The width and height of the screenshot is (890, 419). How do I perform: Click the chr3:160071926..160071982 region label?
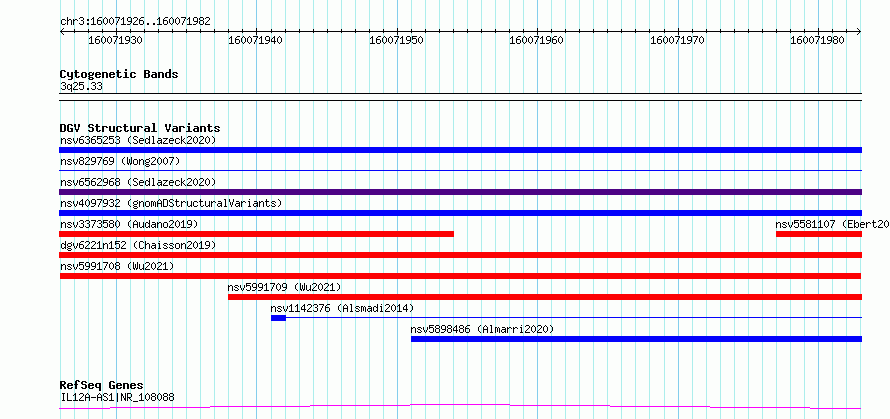(135, 22)
